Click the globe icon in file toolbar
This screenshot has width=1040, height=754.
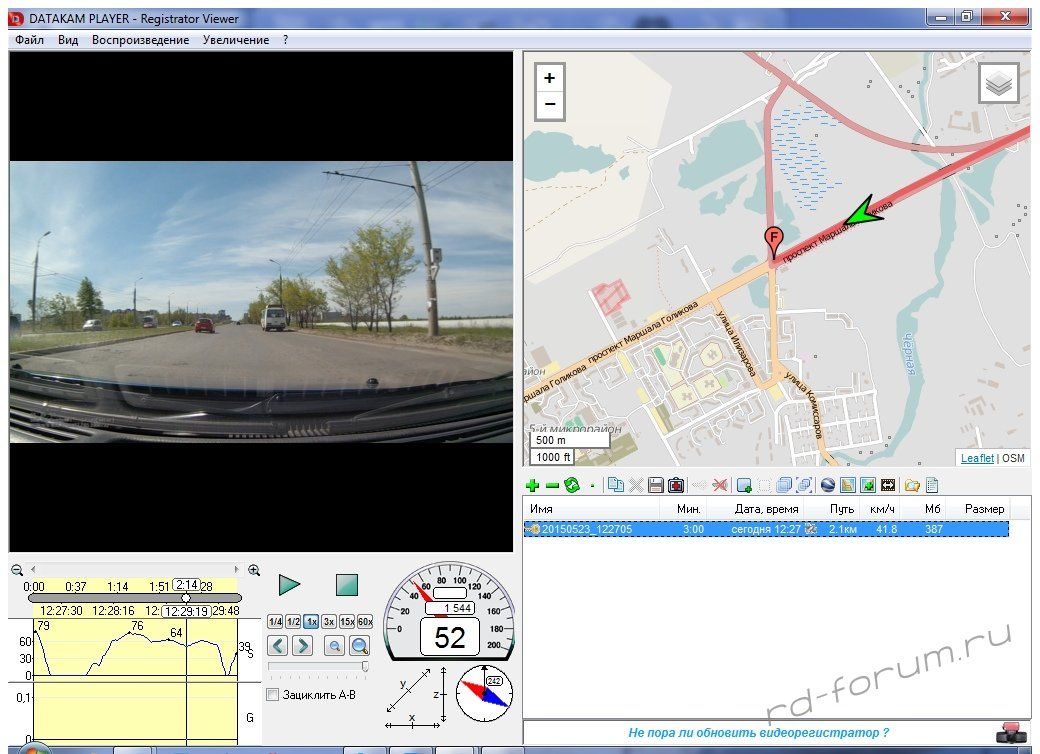coord(827,486)
